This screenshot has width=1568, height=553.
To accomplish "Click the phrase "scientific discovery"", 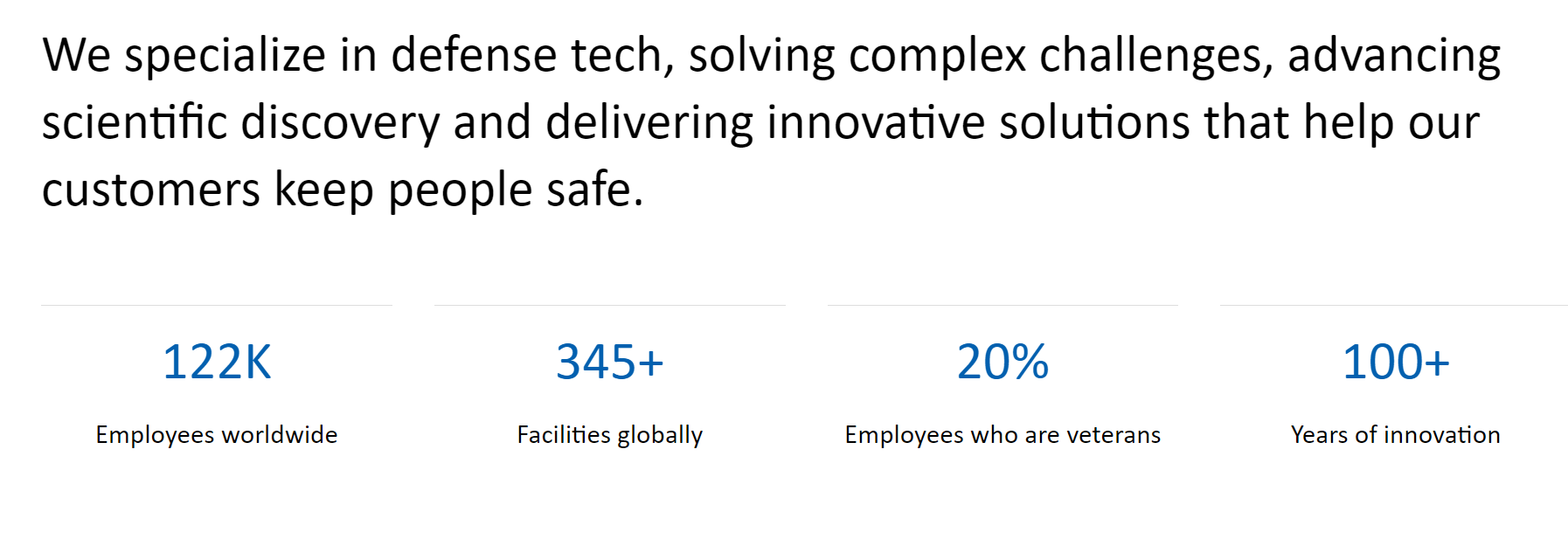I will pos(240,122).
